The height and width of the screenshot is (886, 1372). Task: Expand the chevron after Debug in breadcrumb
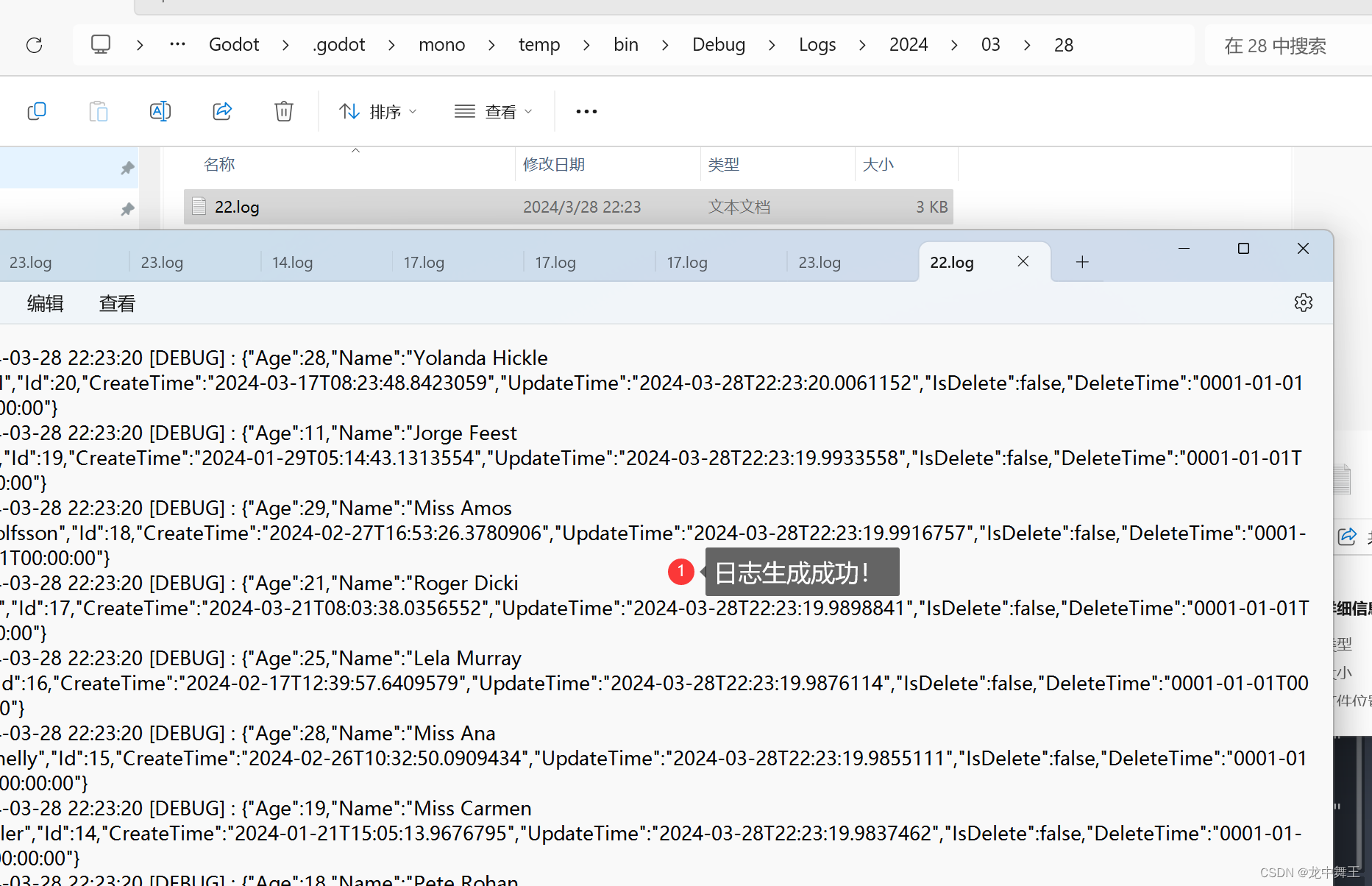click(772, 46)
